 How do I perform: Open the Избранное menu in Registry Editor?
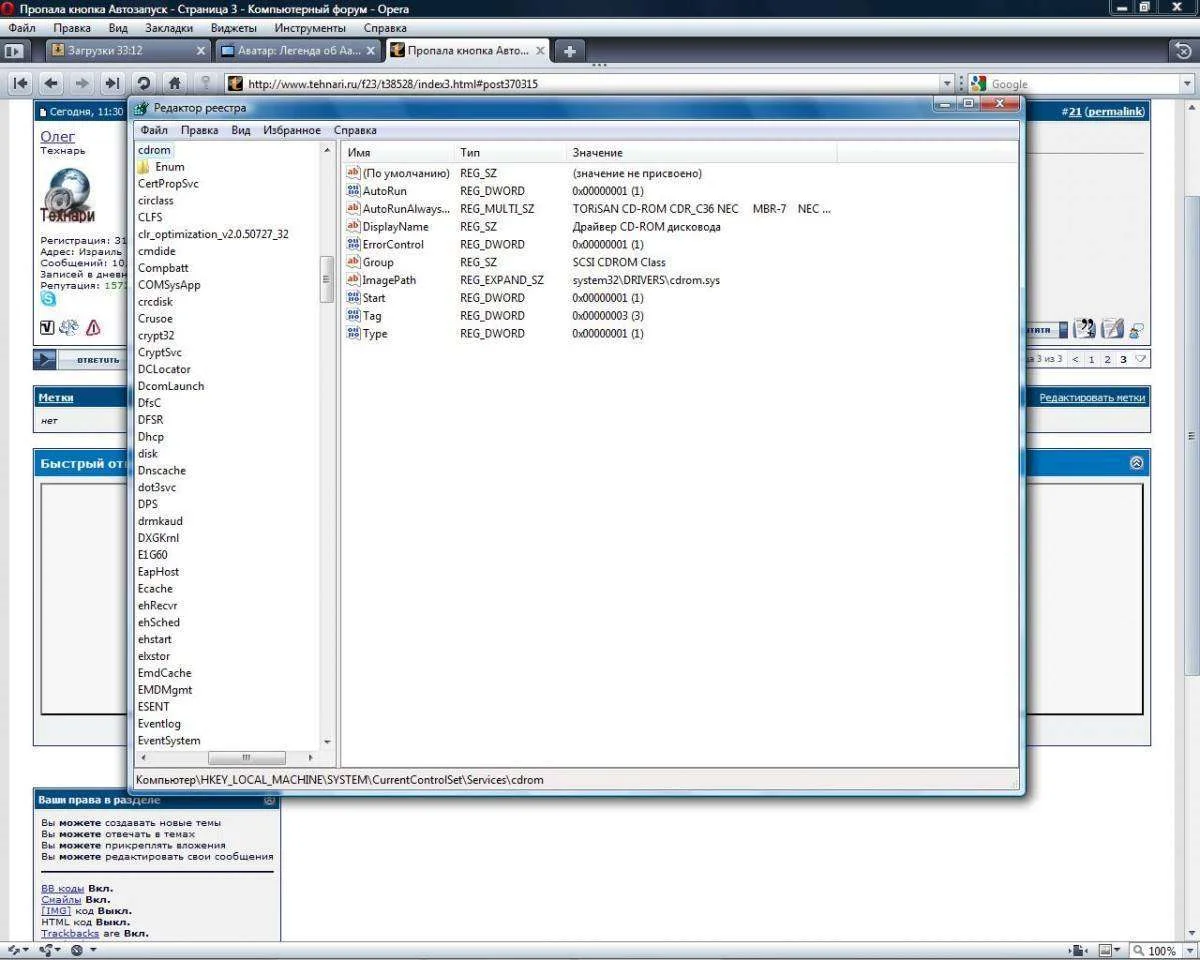[x=292, y=130]
